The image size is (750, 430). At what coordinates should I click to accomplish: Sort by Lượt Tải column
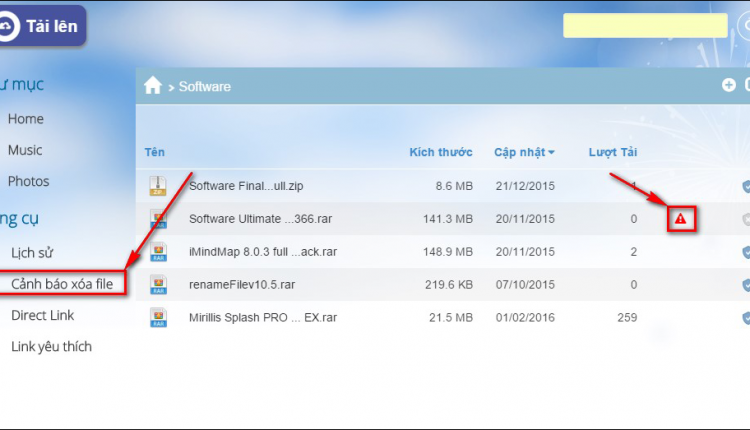tap(613, 152)
